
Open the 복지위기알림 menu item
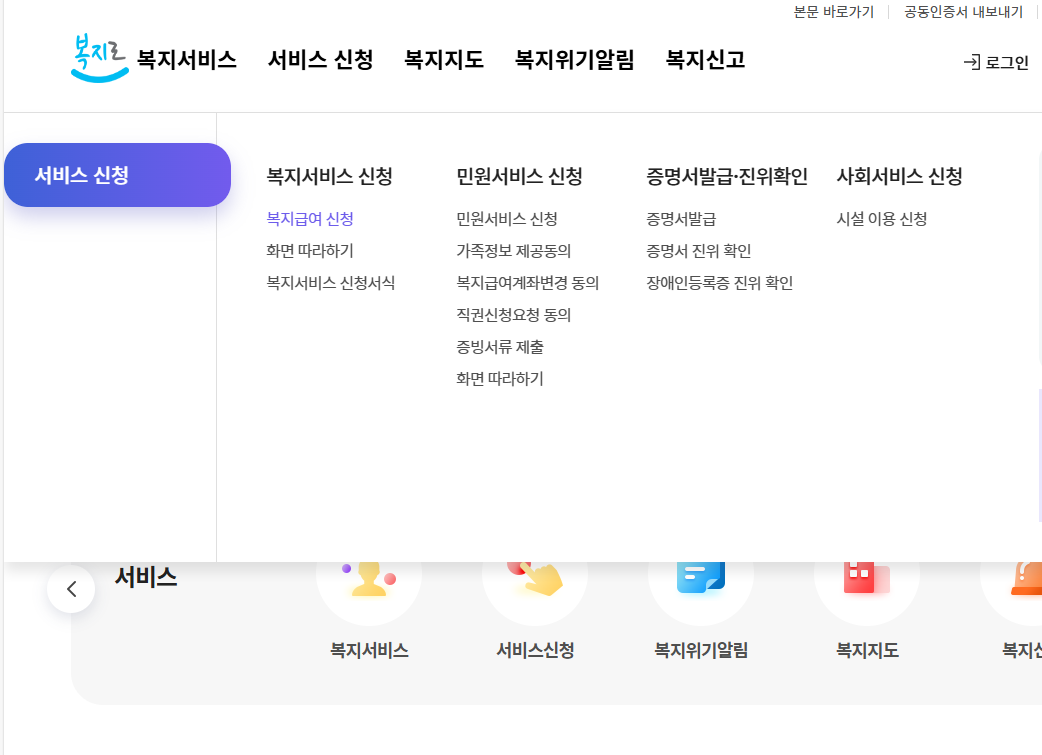(572, 60)
